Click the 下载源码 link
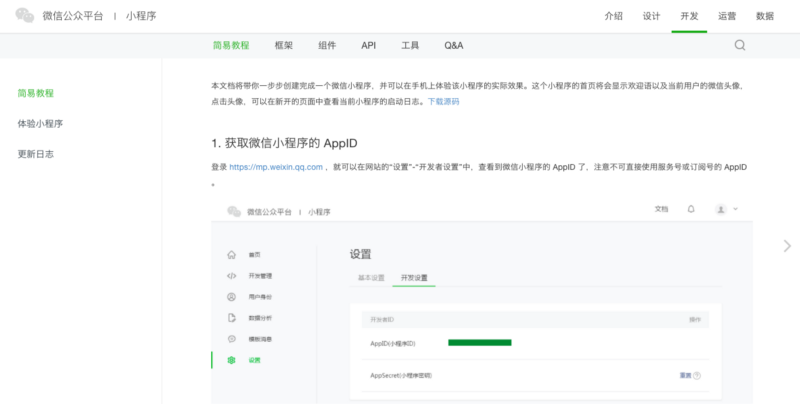Viewport: 800px width, 404px height. (443, 102)
